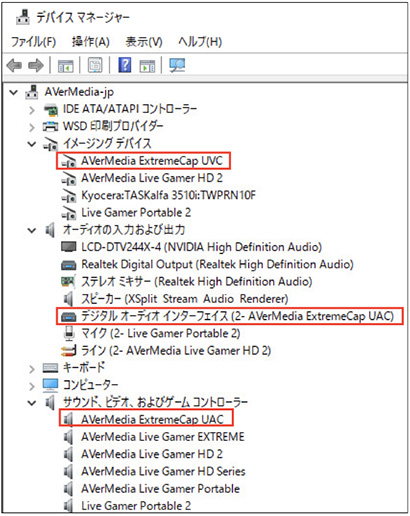Open the 操作(A) menu
This screenshot has height=516, width=410.
91,42
